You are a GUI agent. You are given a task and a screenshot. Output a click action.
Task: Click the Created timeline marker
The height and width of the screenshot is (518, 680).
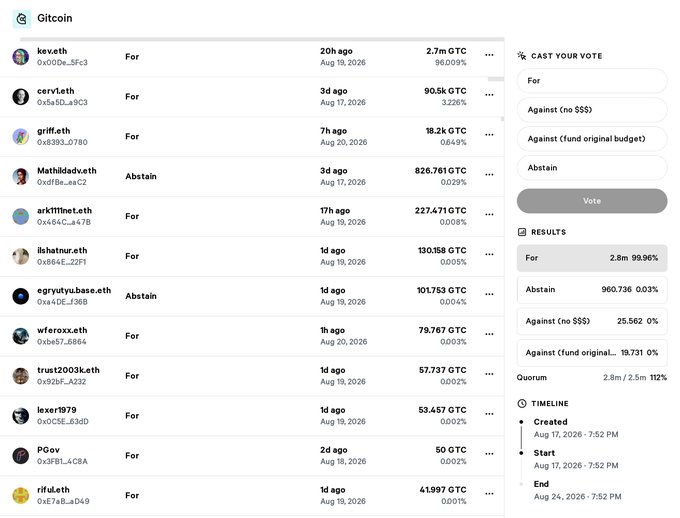click(x=521, y=422)
